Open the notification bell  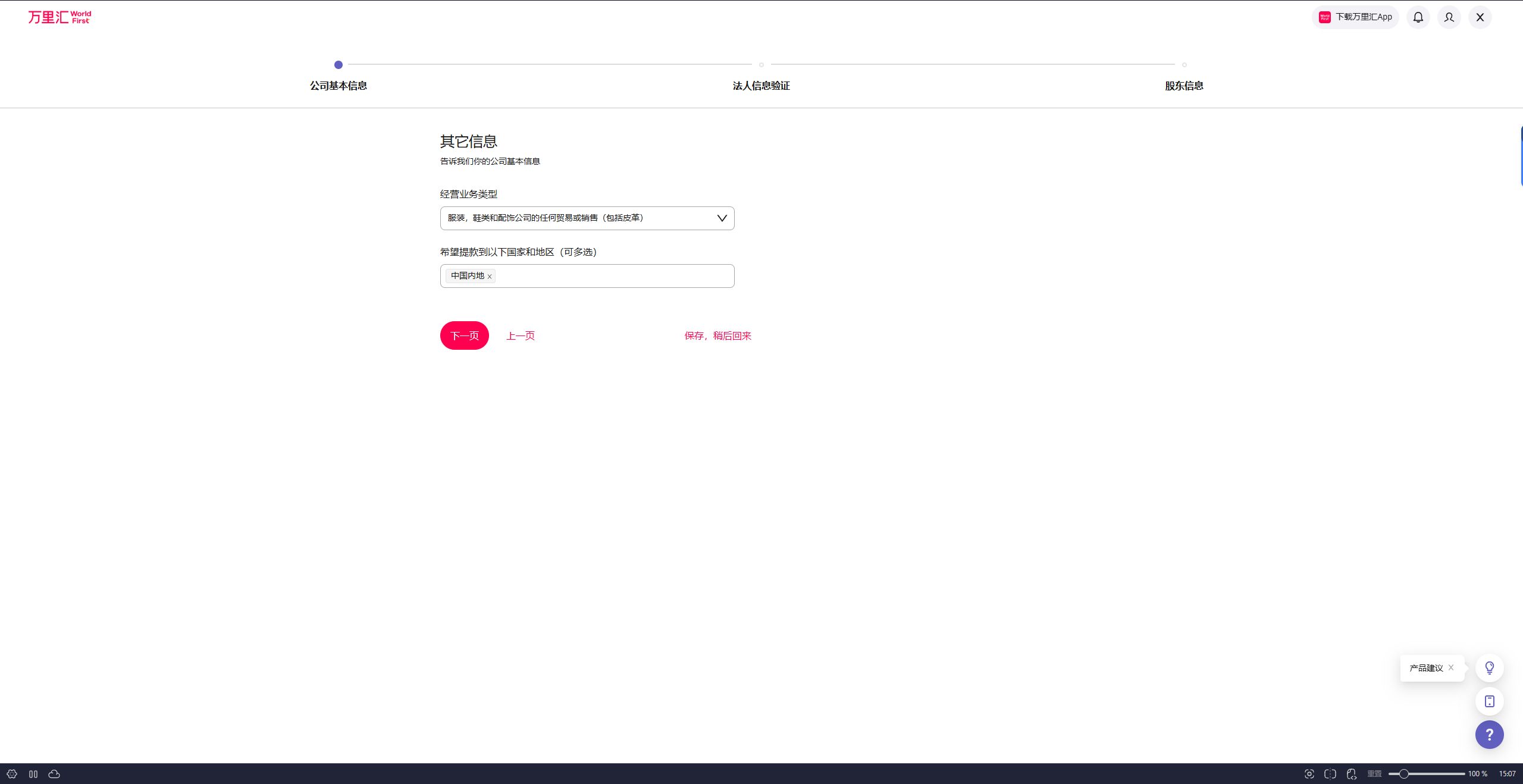coord(1418,17)
